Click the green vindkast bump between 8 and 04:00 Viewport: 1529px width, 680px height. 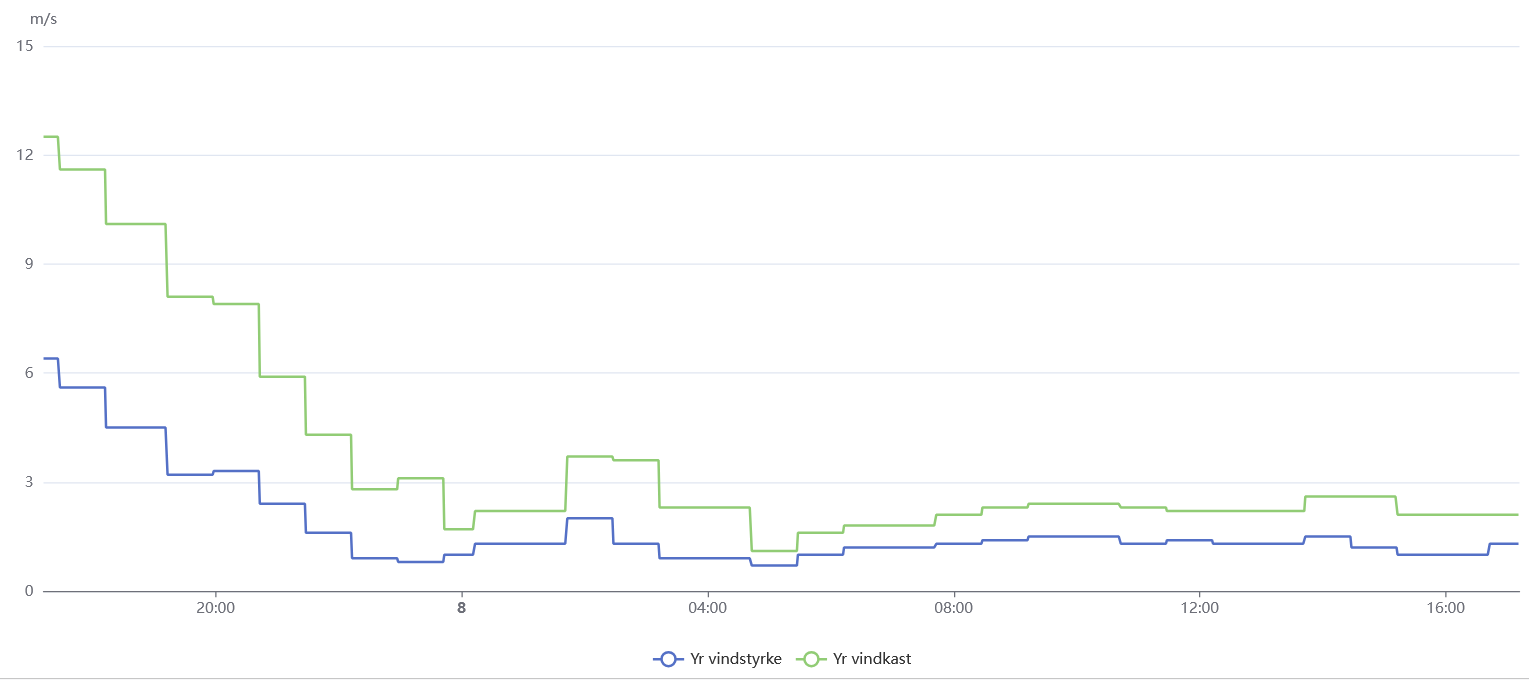(589, 456)
